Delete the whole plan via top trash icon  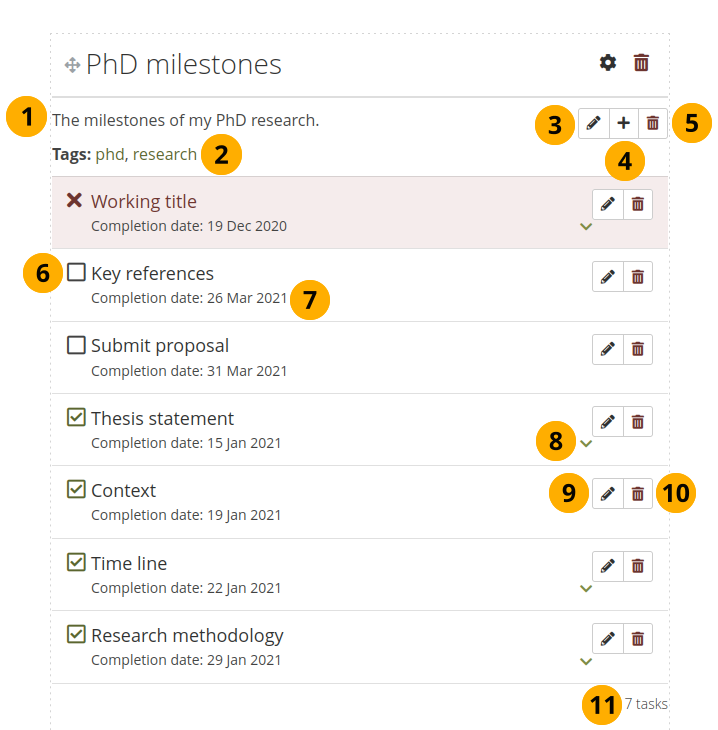coord(653,123)
